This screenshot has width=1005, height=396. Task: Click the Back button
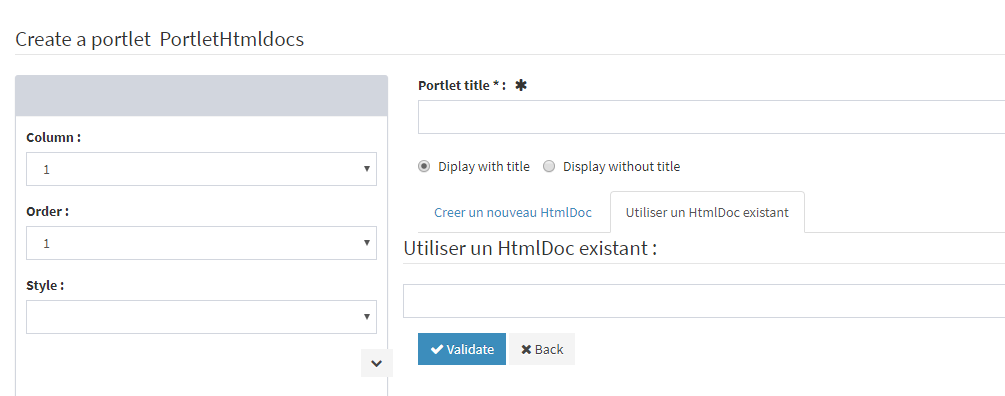coord(542,349)
